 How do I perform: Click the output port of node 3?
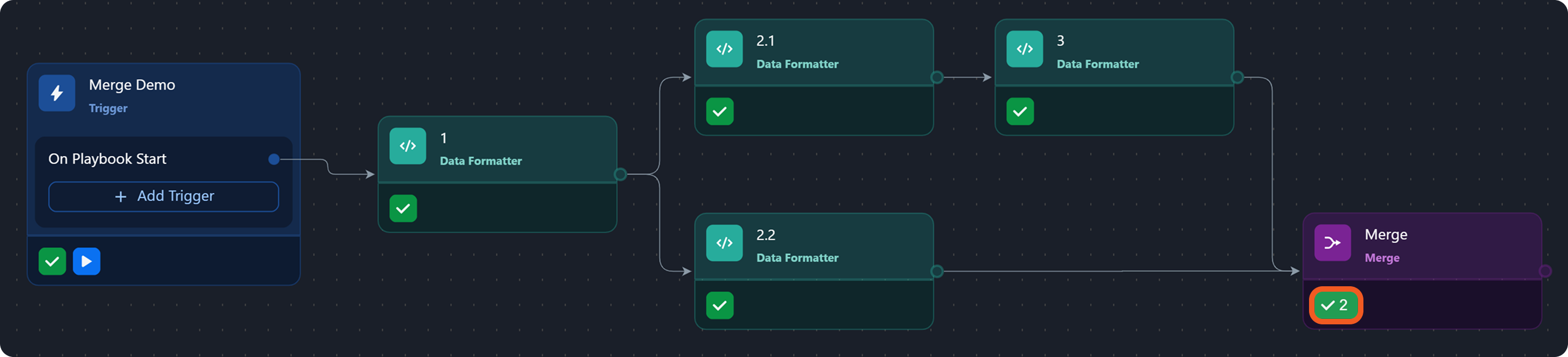pyautogui.click(x=1237, y=77)
